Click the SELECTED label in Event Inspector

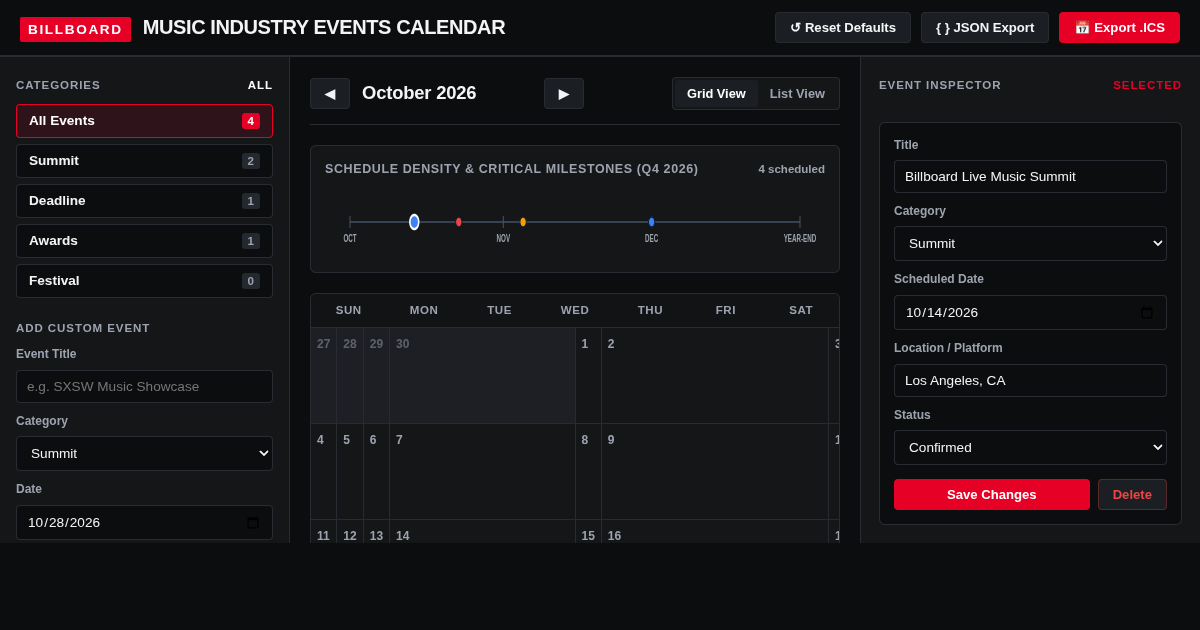1147,85
